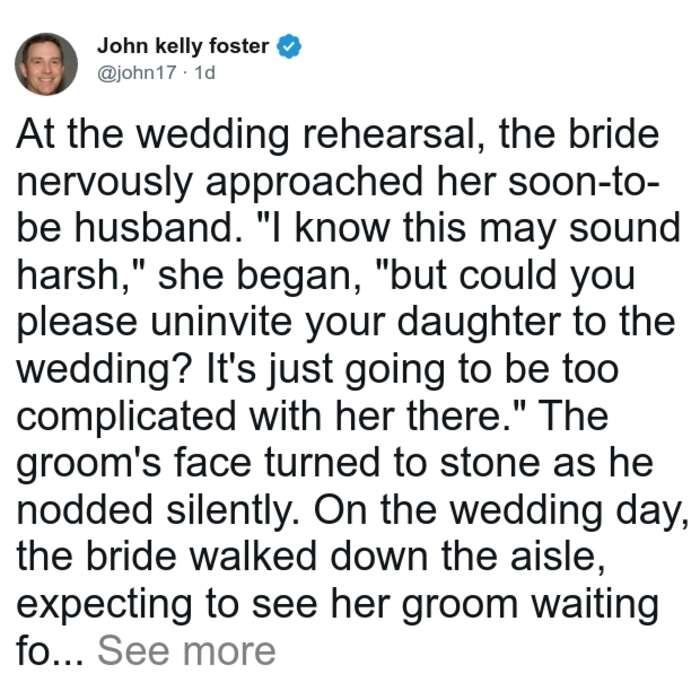The height and width of the screenshot is (700, 700).
Task: Expand the post with See more
Action: 187,651
